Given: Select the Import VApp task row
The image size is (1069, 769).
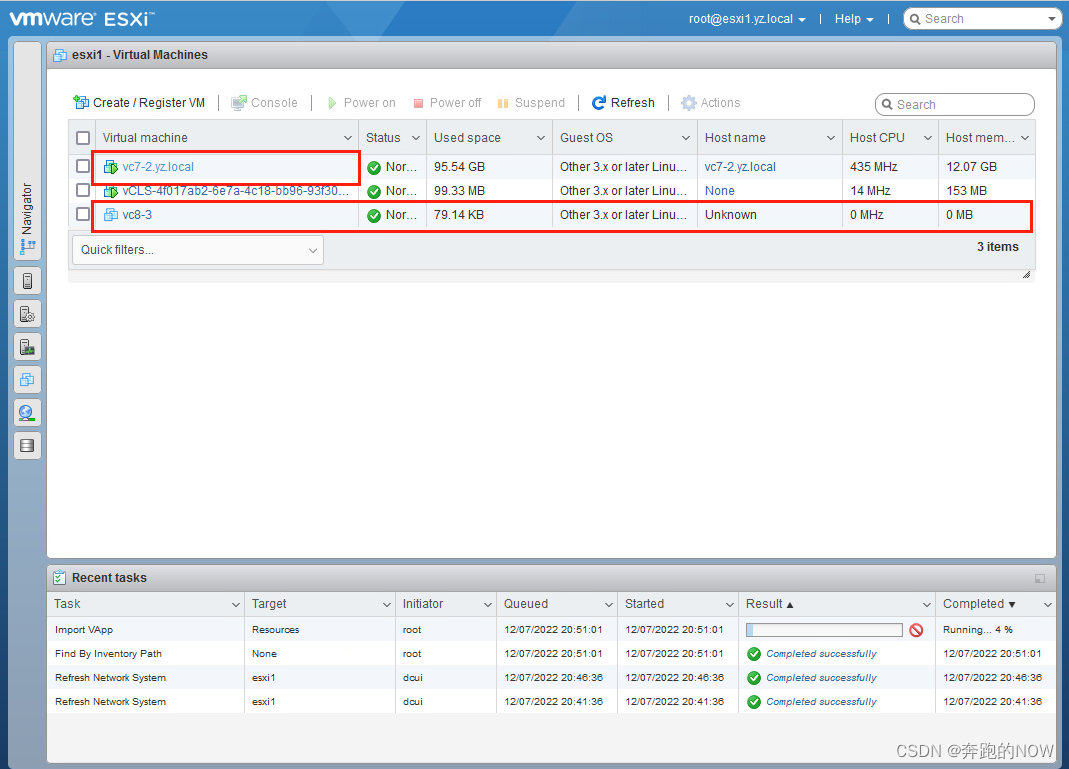Looking at the screenshot, I should [552, 630].
